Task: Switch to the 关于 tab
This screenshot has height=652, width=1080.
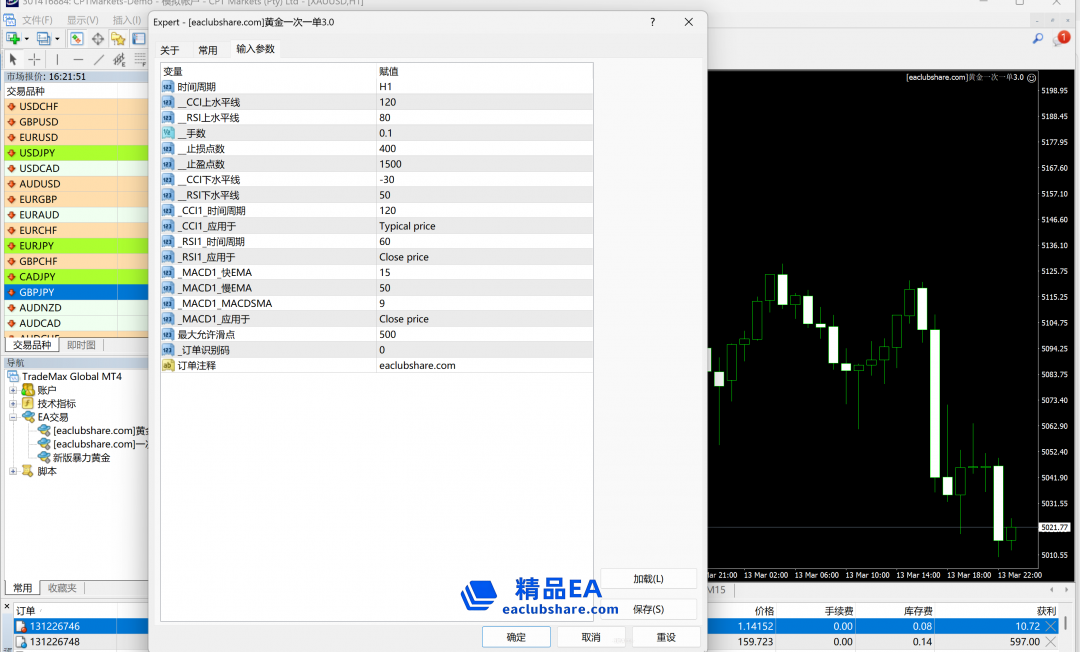Action: coord(170,50)
